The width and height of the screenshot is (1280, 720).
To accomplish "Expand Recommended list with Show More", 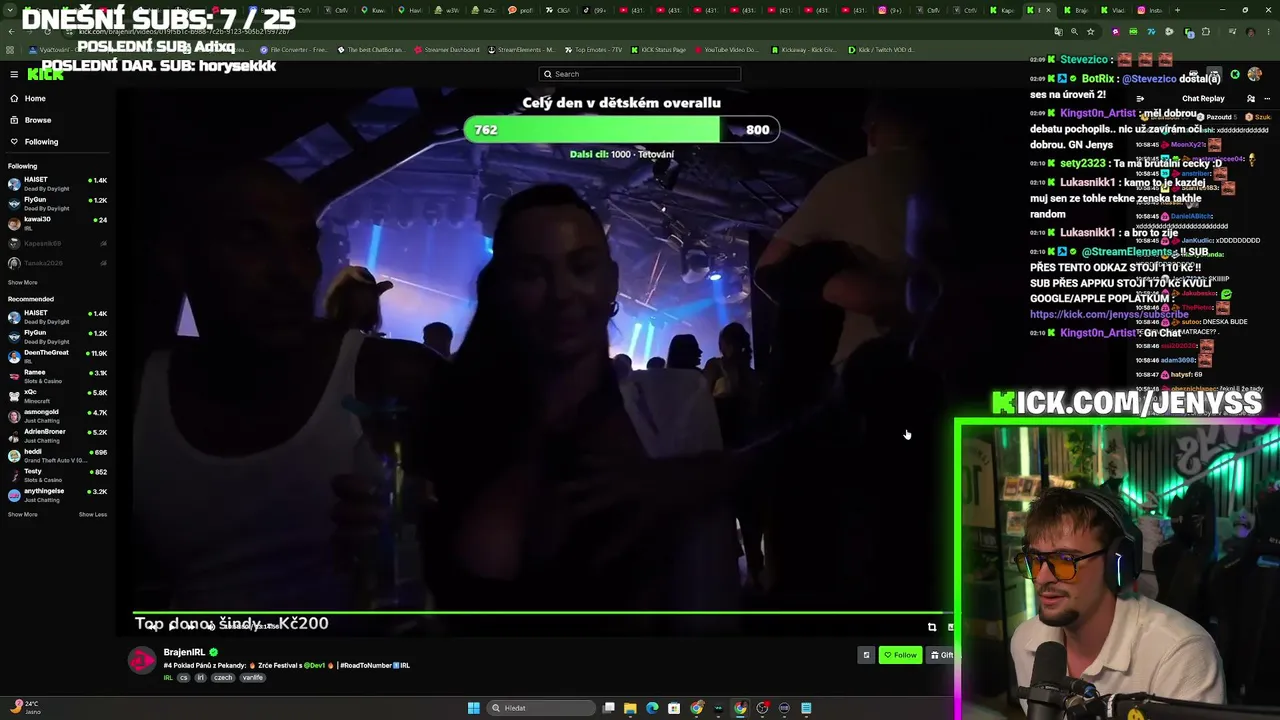I will (22, 515).
